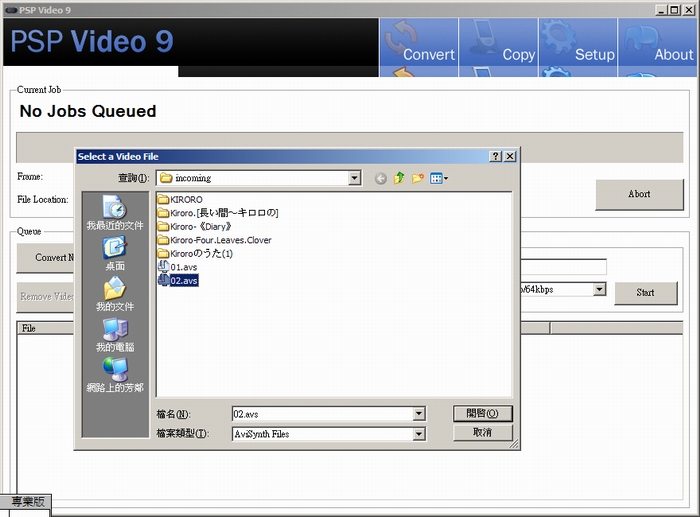Select the Kiroroのうた(1) folder
Viewport: 700px width, 517px height.
tap(195, 253)
